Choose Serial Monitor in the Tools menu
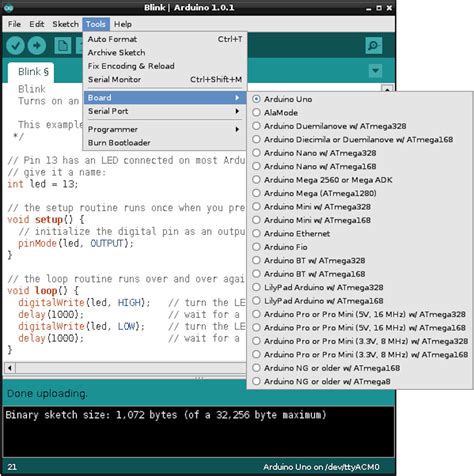Screen dimensions: 474x476 165,79
